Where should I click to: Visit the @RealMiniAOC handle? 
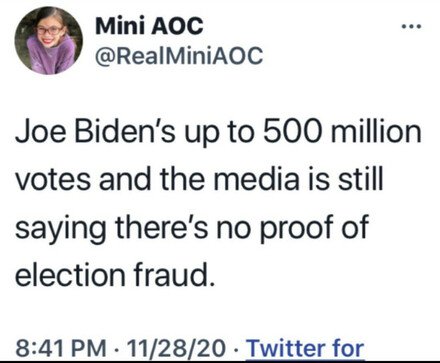(179, 56)
